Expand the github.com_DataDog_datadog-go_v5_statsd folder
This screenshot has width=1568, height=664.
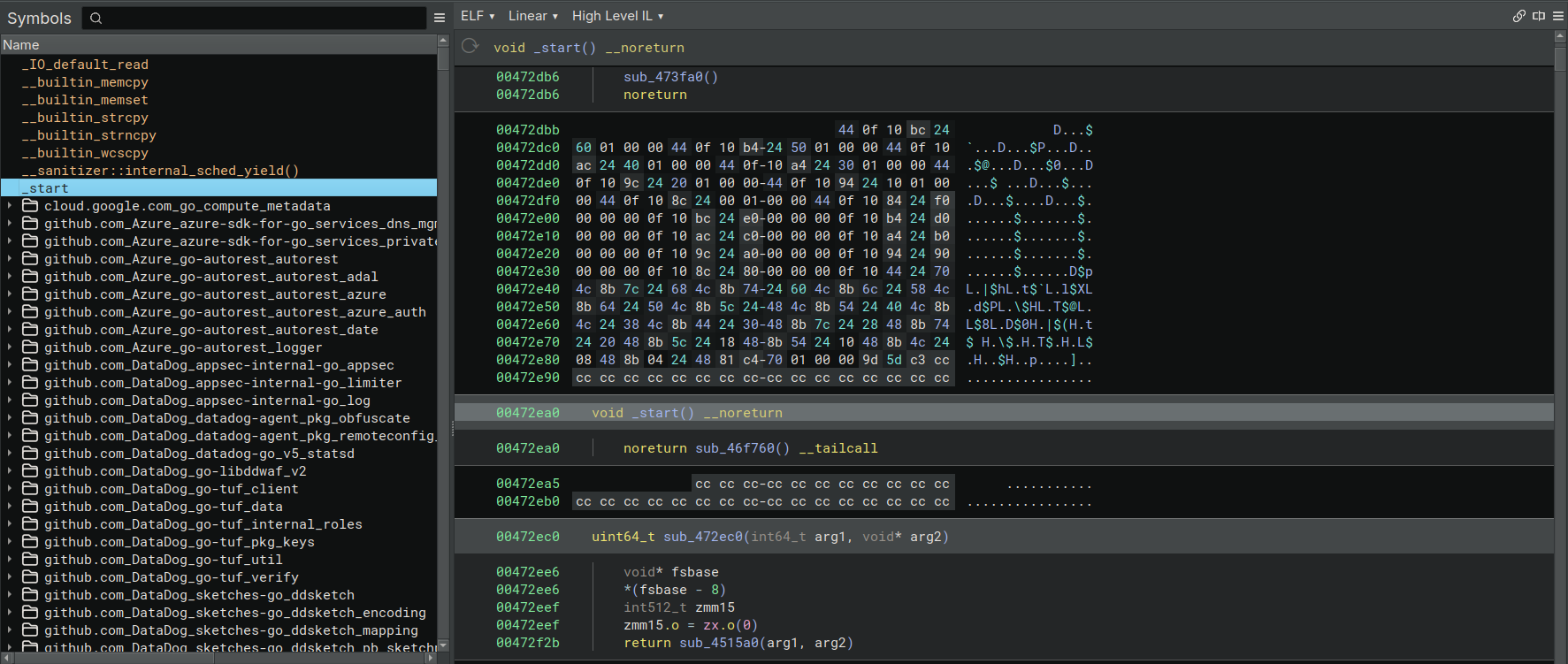tap(10, 454)
